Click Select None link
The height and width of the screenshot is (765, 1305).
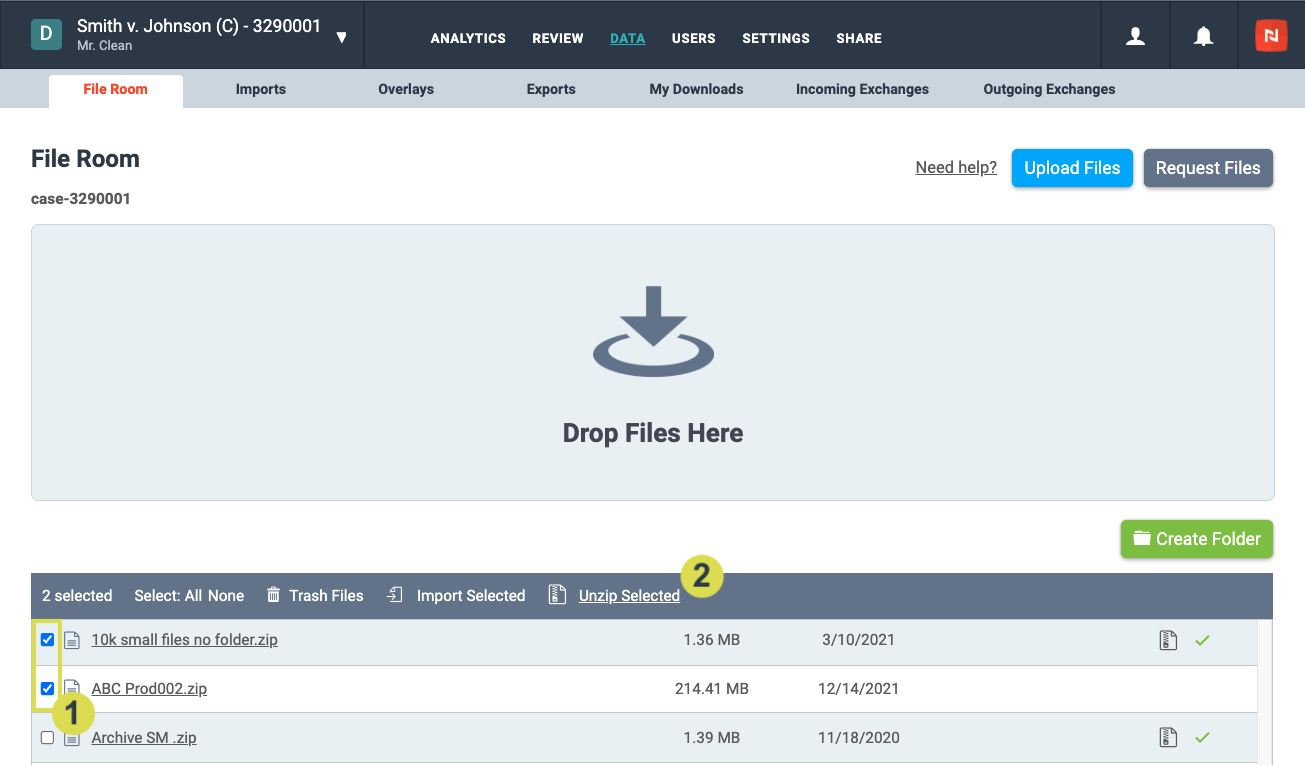click(226, 596)
